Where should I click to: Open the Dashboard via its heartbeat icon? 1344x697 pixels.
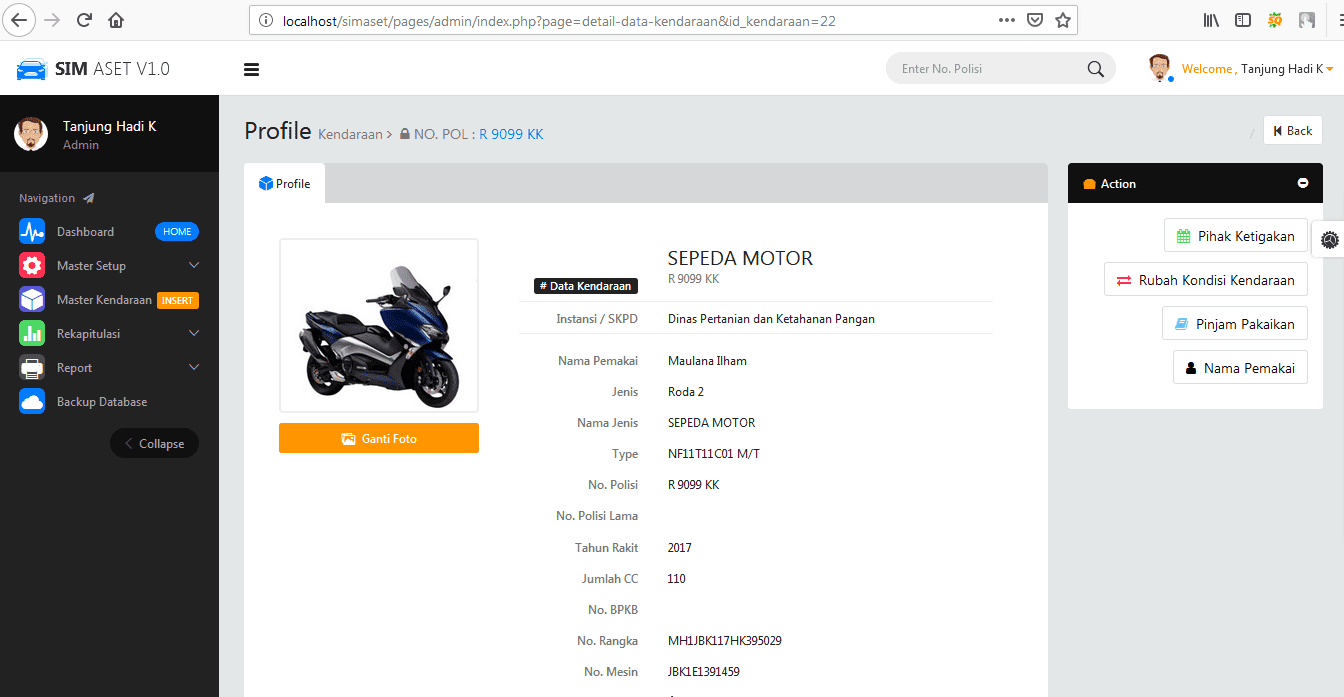pyautogui.click(x=32, y=231)
